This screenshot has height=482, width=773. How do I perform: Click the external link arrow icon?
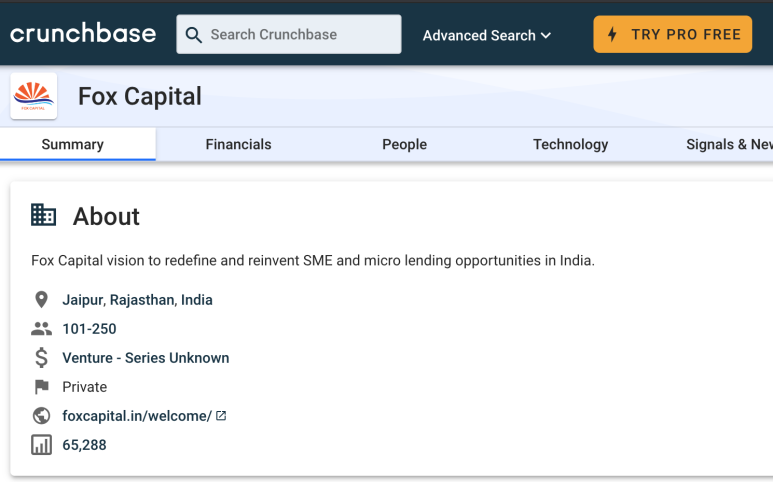(x=221, y=415)
